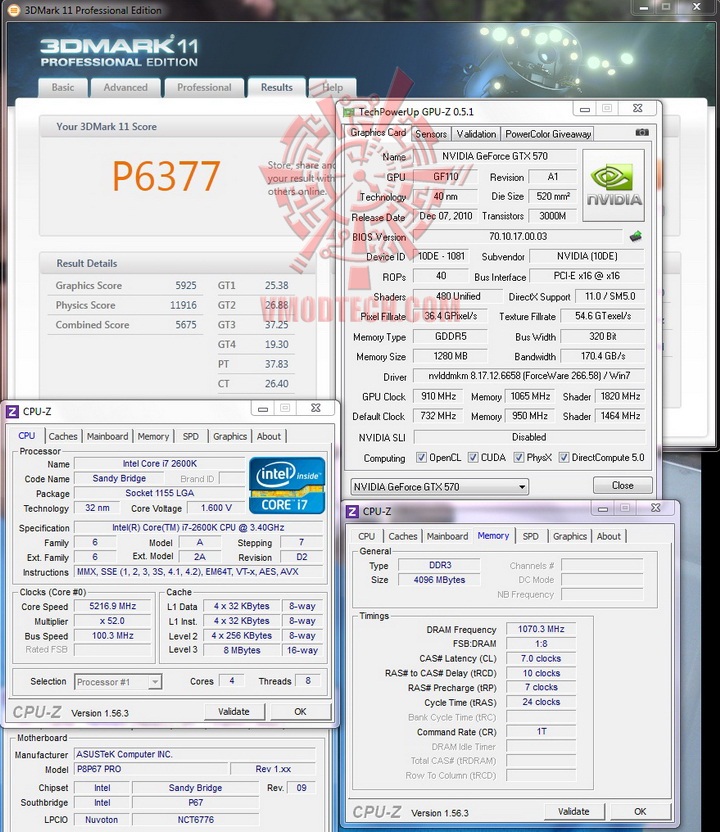
Task: Click the Physics Score value 11916
Action: point(183,305)
